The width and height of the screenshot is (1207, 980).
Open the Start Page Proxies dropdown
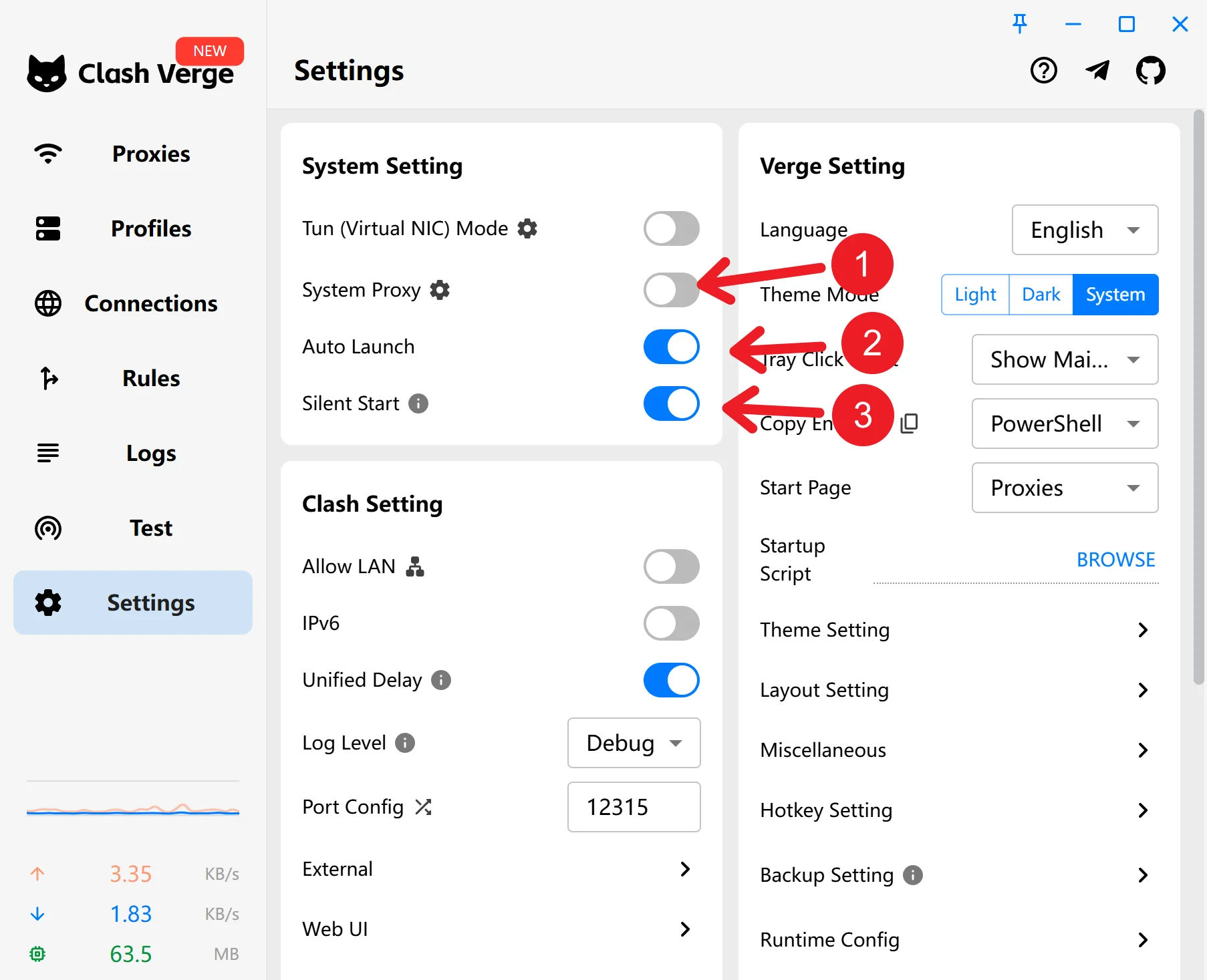tap(1065, 488)
